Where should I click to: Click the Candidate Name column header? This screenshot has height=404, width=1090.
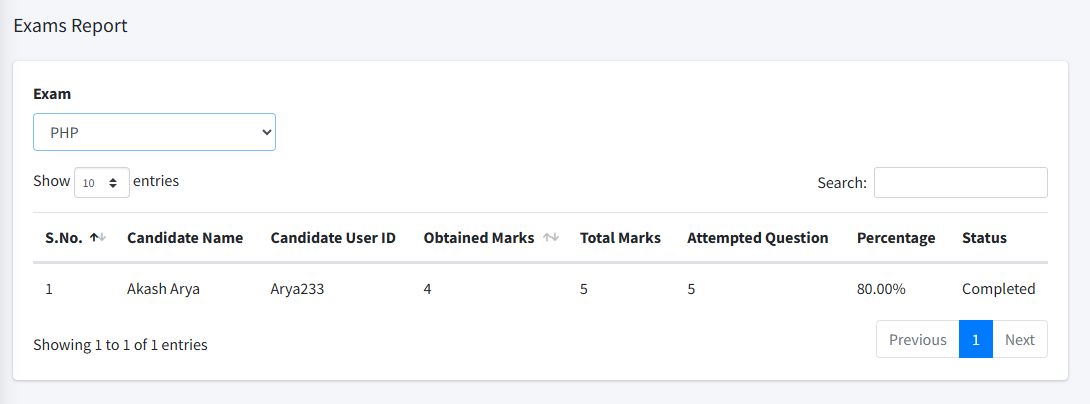click(185, 238)
